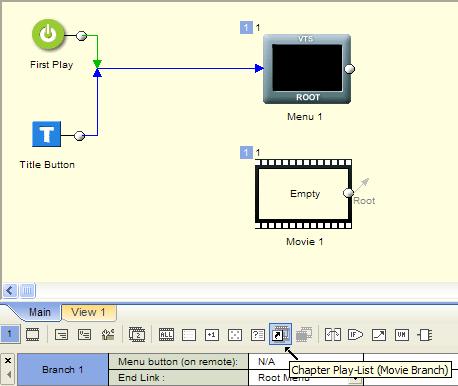This screenshot has height=386, width=458.
Task: Click the IF condition toolbar icon
Action: (x=355, y=334)
